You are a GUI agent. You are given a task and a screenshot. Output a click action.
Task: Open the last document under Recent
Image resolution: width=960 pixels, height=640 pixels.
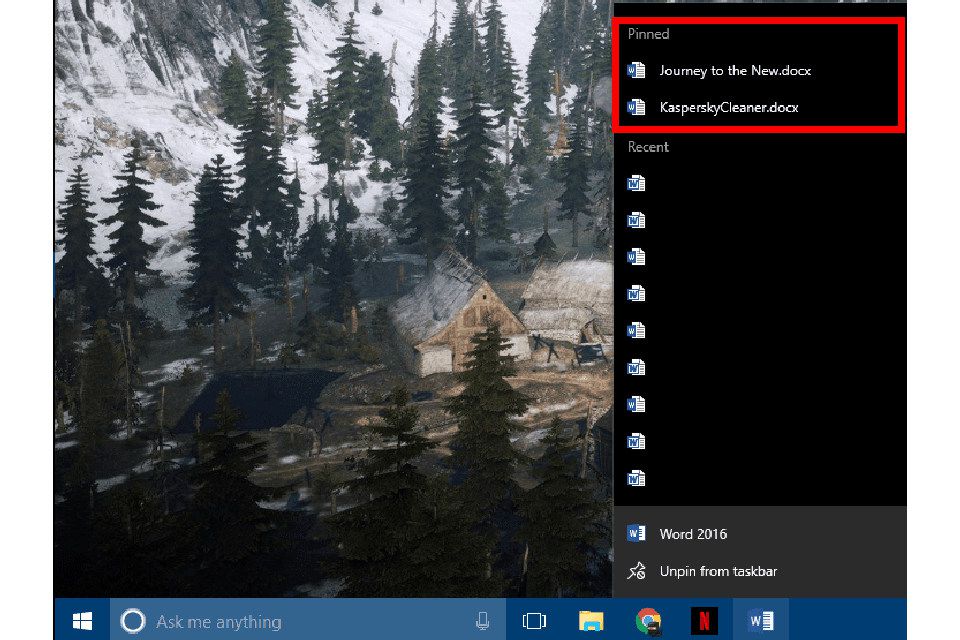636,478
